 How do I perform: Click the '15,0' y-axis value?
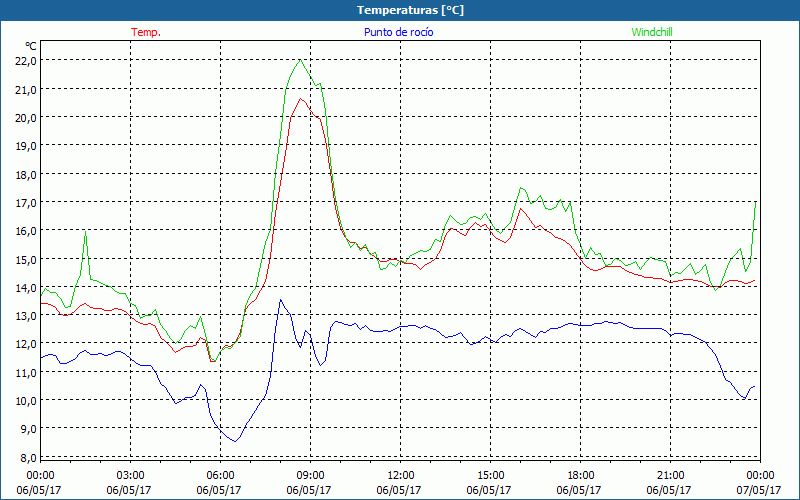(27, 259)
